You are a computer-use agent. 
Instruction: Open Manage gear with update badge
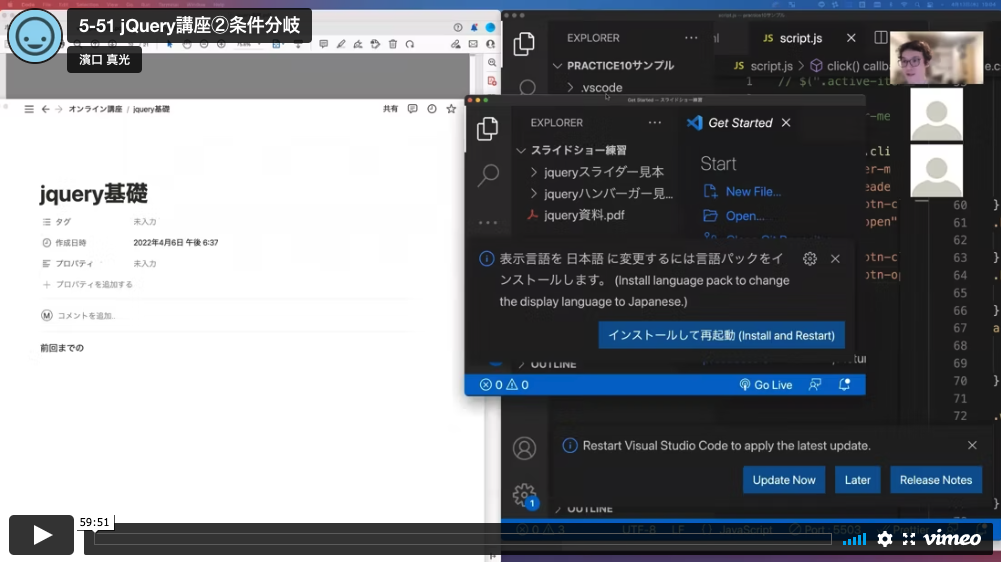tap(524, 495)
